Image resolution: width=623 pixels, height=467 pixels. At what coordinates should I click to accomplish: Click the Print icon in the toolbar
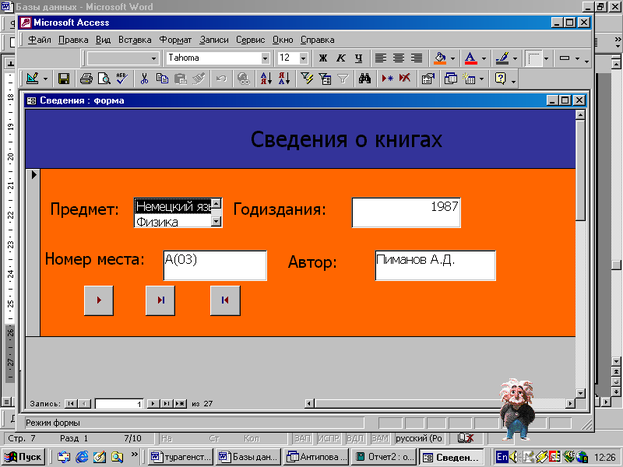86,78
